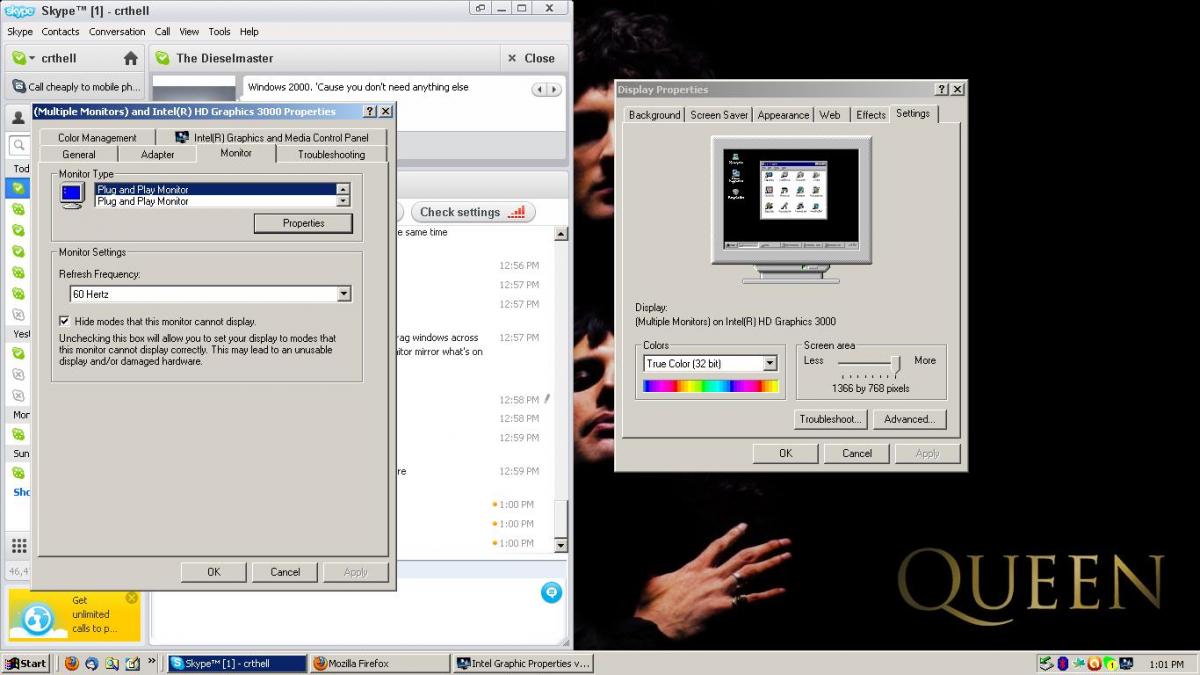Open the Contacts menu in Skype
This screenshot has height=675, width=1200.
[60, 31]
